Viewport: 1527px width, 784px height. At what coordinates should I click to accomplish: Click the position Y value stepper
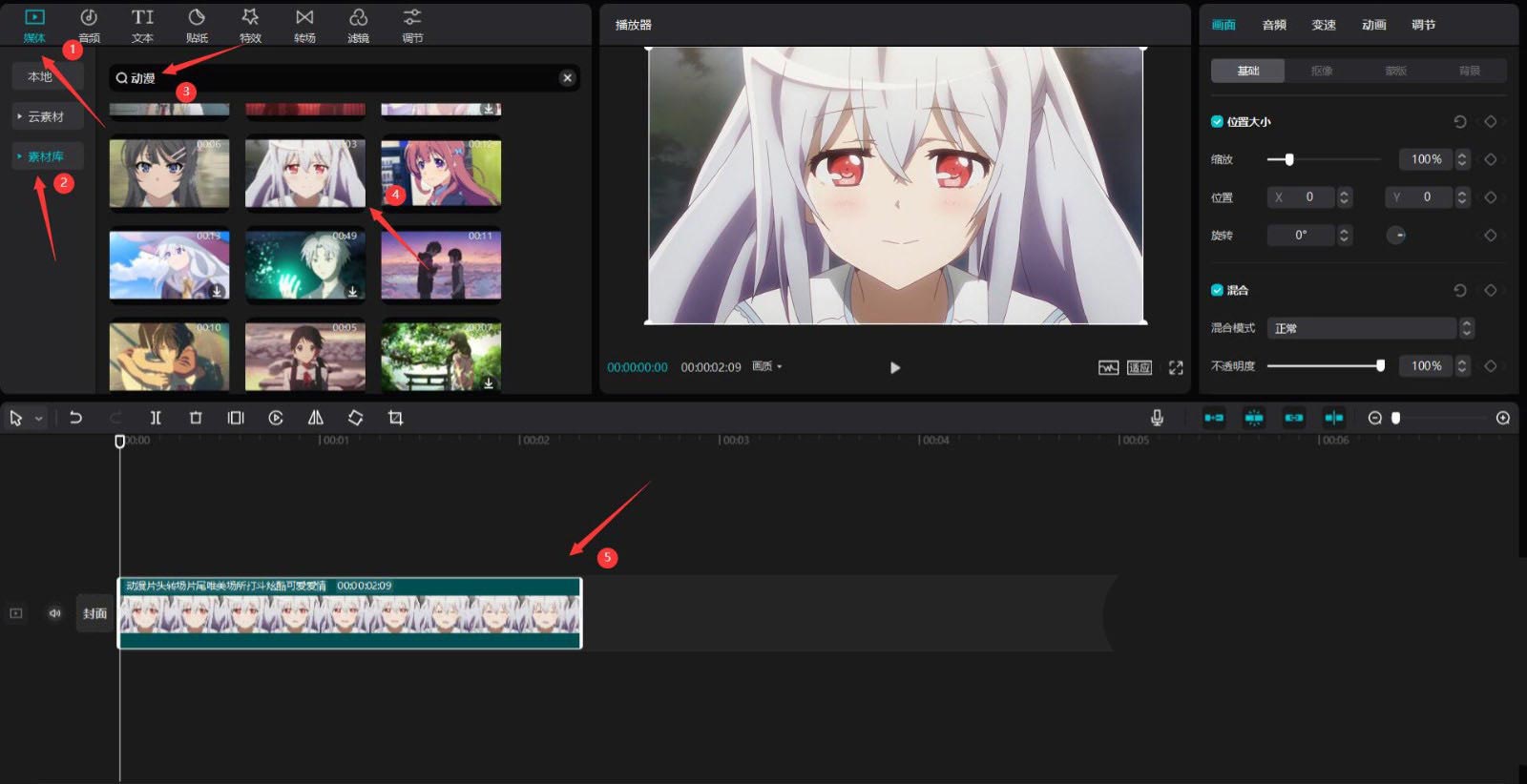pyautogui.click(x=1462, y=197)
